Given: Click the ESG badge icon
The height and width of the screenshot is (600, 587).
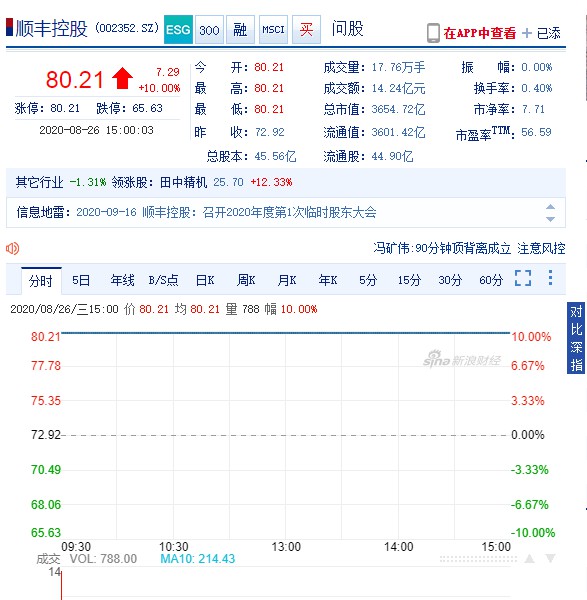Looking at the screenshot, I should [178, 29].
